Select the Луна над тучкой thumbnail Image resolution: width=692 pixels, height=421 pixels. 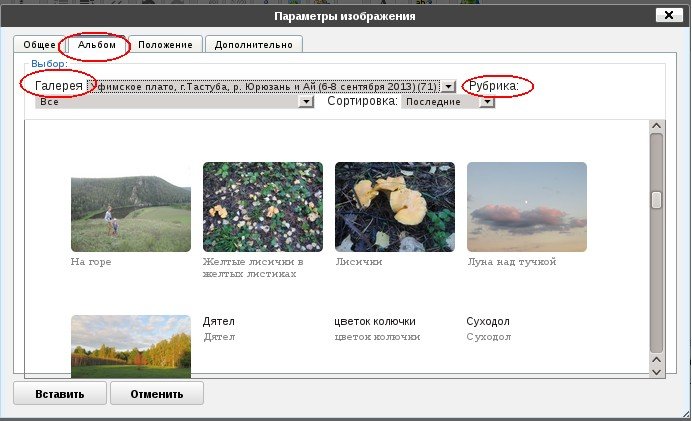tap(526, 206)
